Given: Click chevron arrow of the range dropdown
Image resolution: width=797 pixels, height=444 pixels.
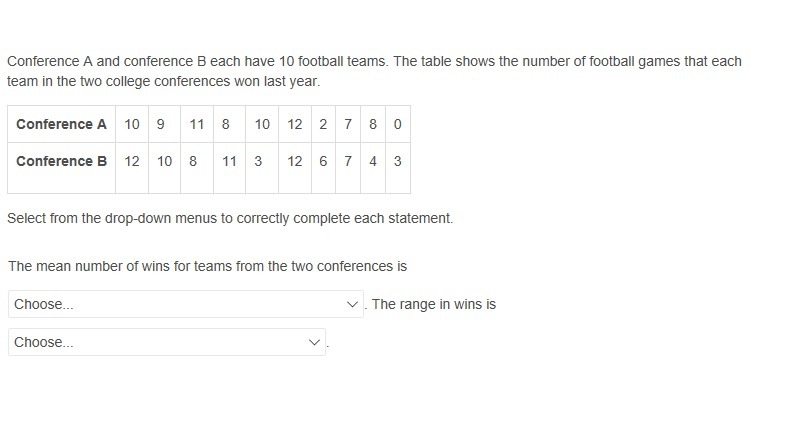Looking at the screenshot, I should 314,342.
